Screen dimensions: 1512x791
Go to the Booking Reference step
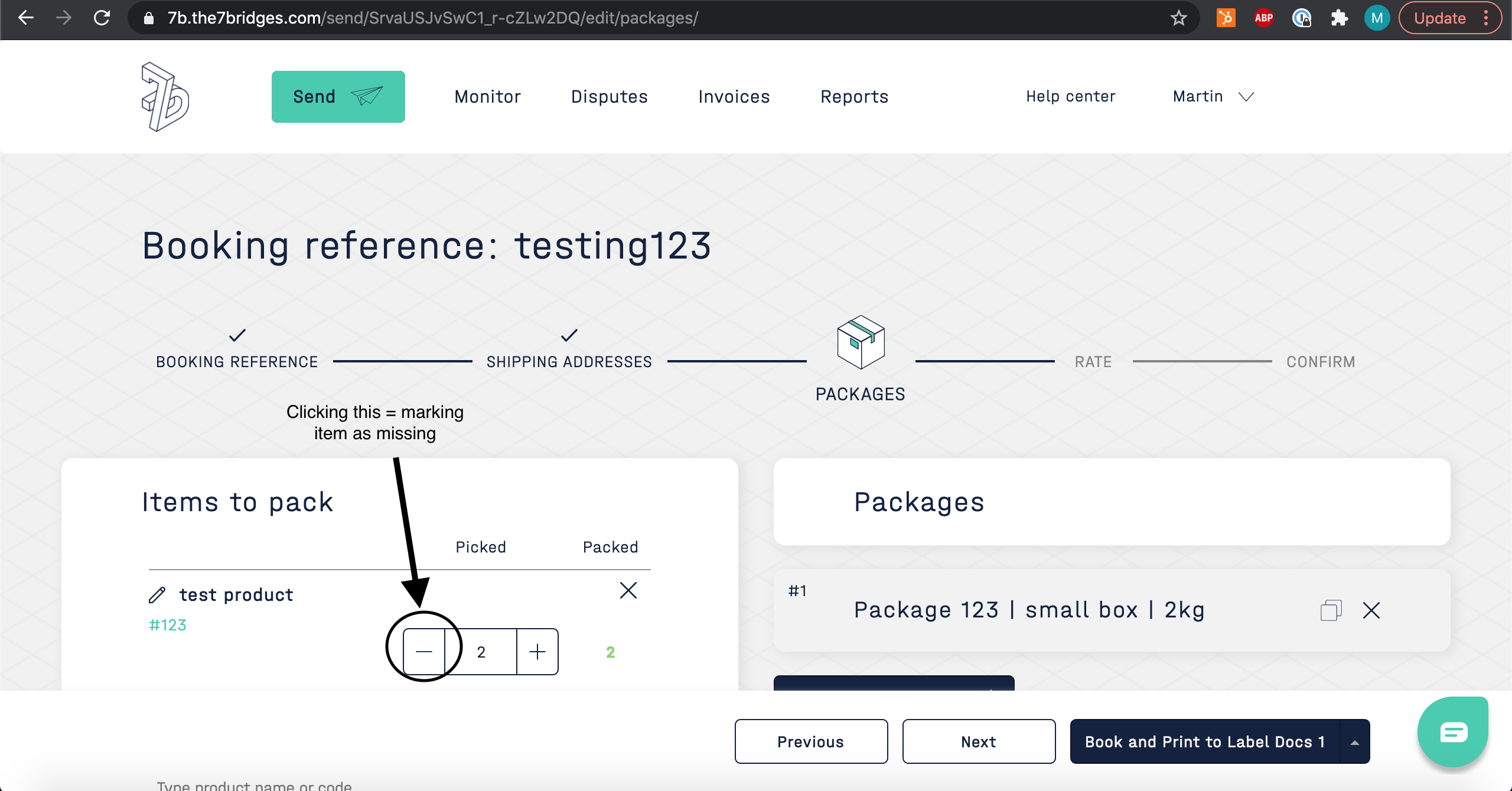(237, 361)
